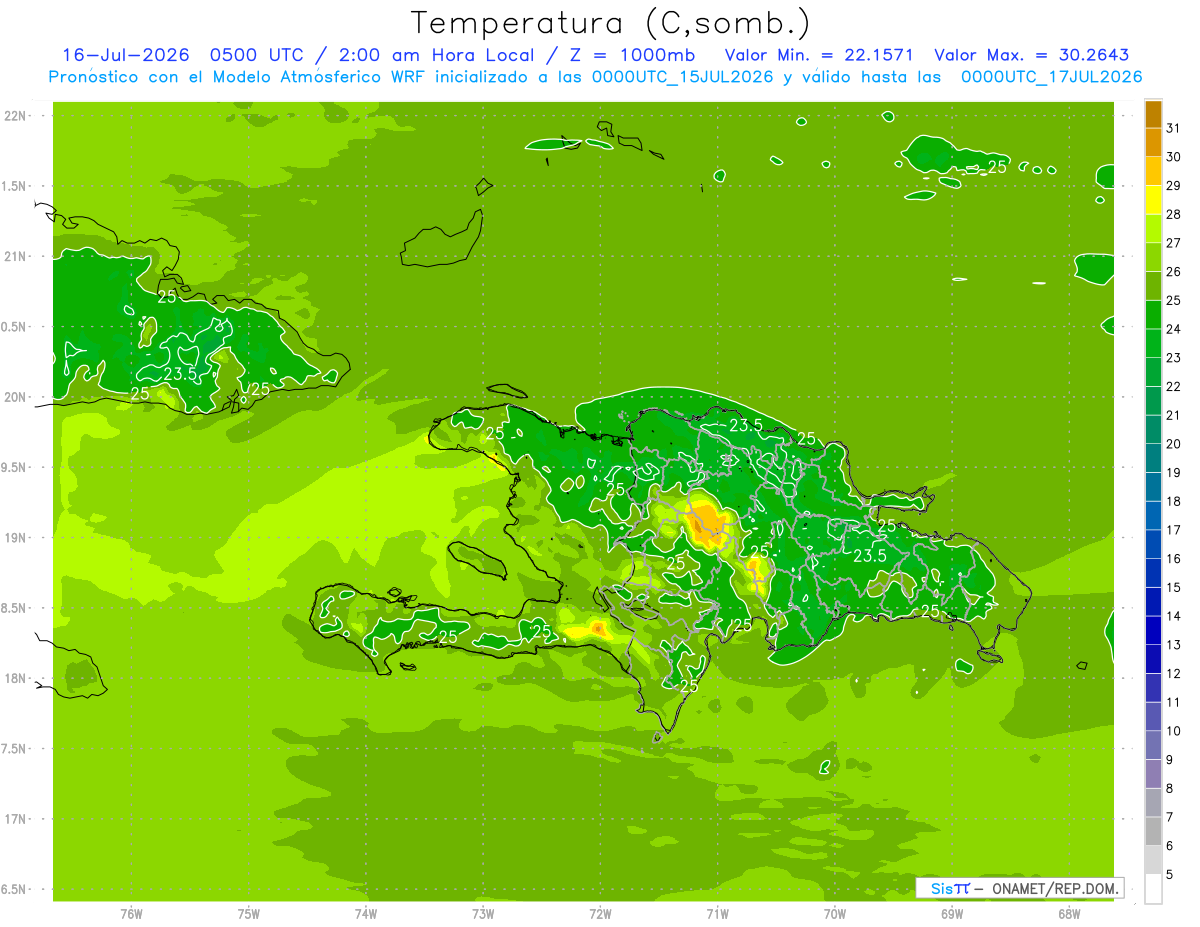Click the "0500 UTC" time label
Screen dimensions: 1200x927
258,55
